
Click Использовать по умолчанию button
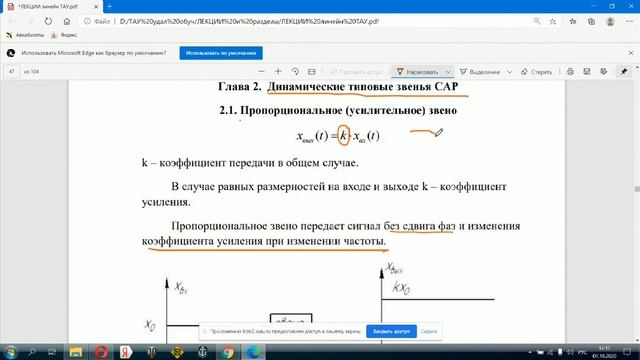pos(221,53)
